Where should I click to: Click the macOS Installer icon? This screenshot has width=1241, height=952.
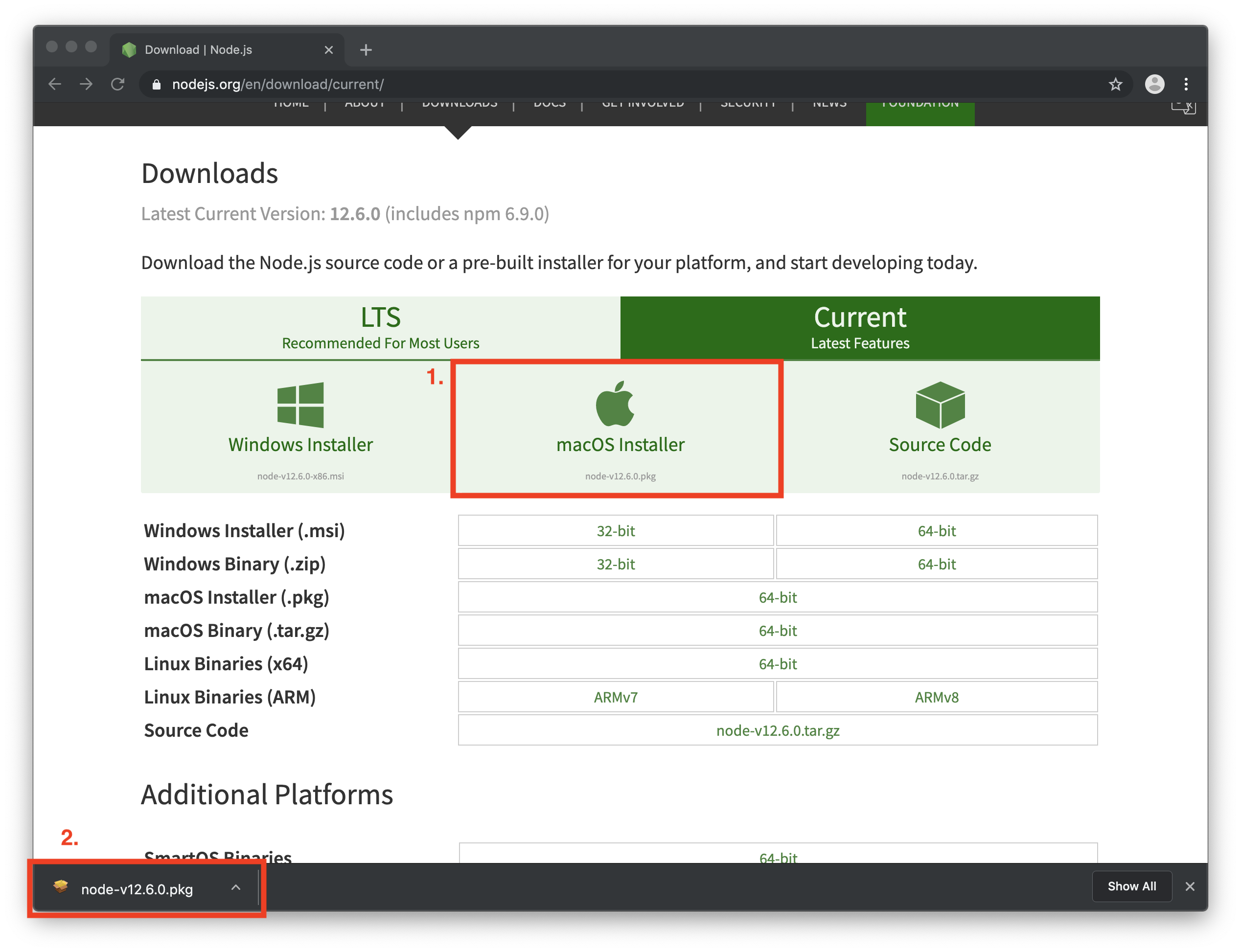click(620, 405)
